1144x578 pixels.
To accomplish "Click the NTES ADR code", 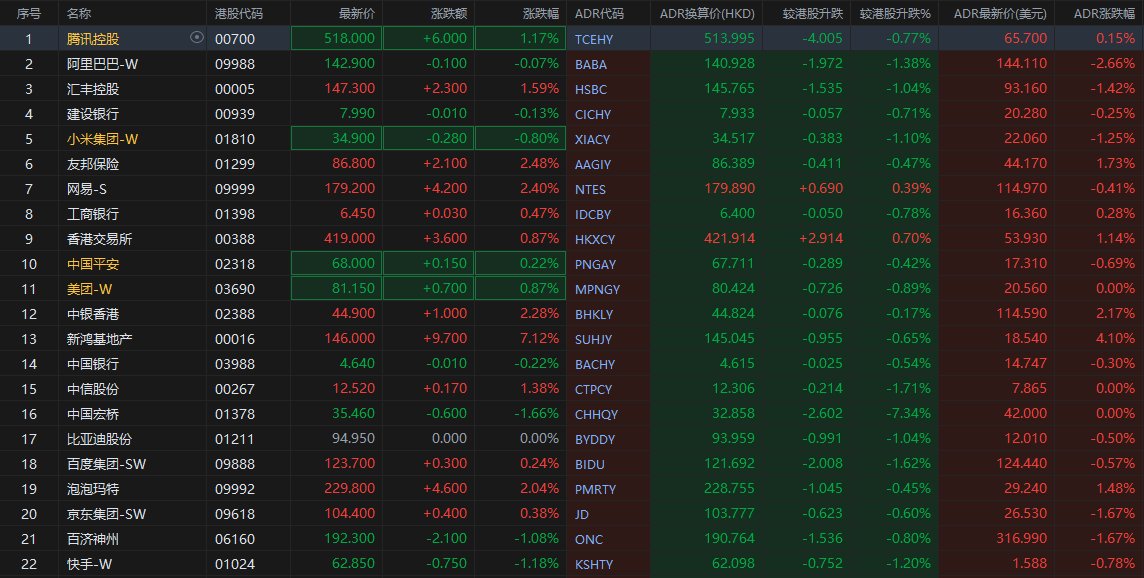I will pyautogui.click(x=590, y=189).
